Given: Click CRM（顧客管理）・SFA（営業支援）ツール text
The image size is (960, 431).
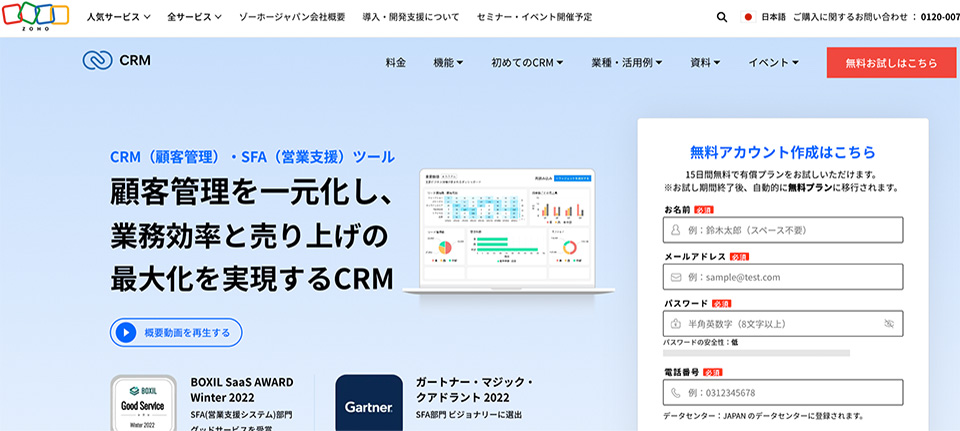Looking at the screenshot, I should click(252, 157).
